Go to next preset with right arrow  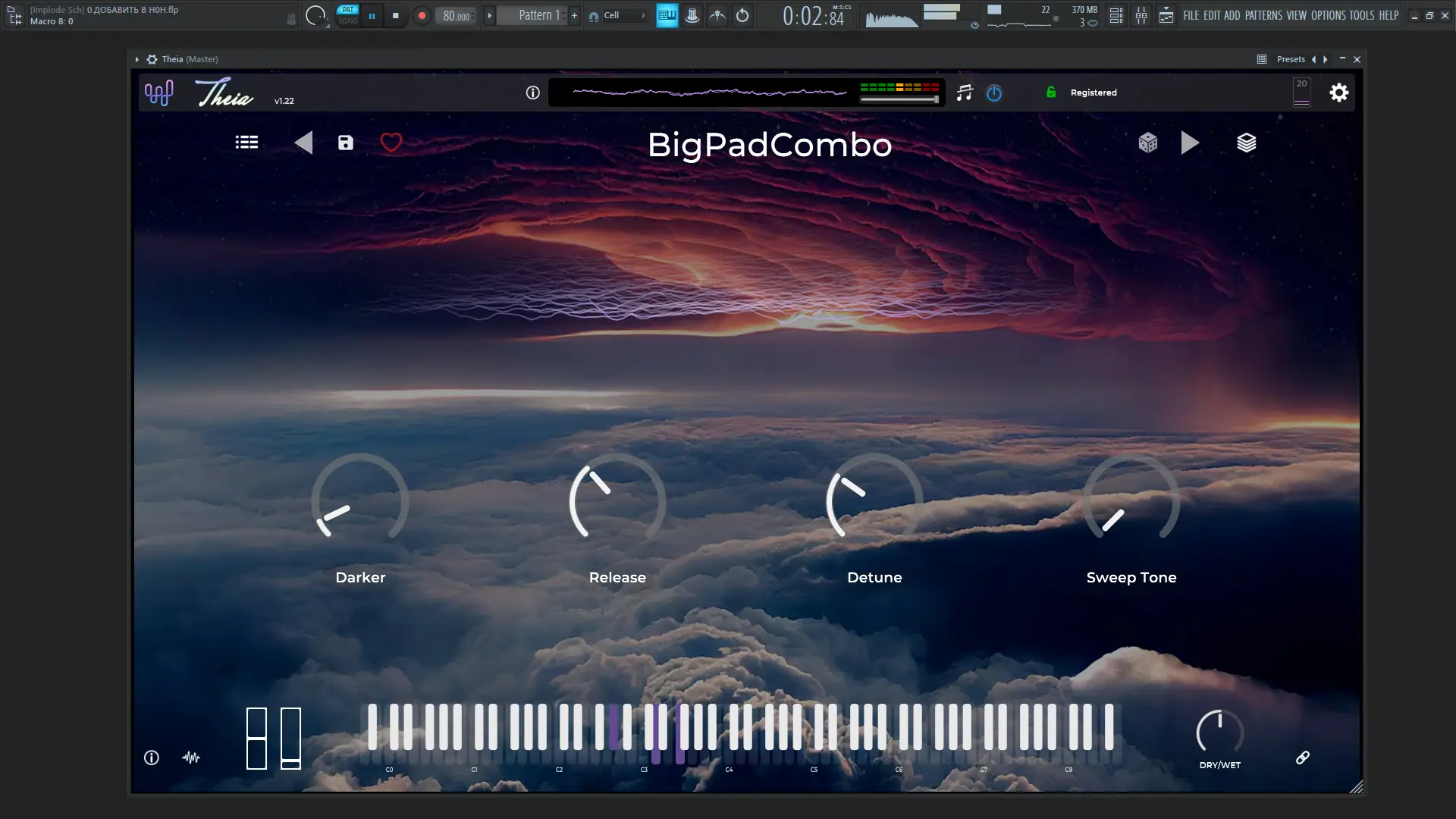point(1190,143)
